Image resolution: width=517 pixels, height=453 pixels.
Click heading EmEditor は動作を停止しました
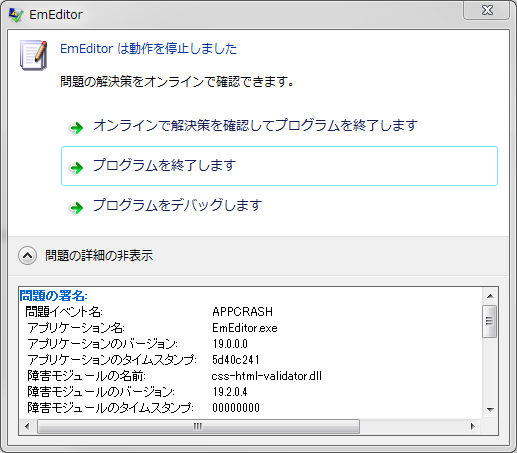coord(148,49)
